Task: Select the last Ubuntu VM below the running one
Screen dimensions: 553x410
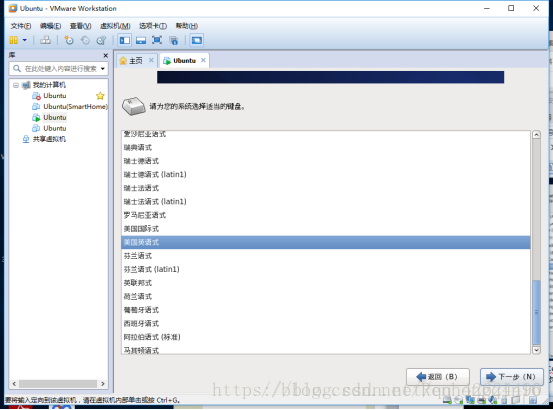Action: click(55, 128)
